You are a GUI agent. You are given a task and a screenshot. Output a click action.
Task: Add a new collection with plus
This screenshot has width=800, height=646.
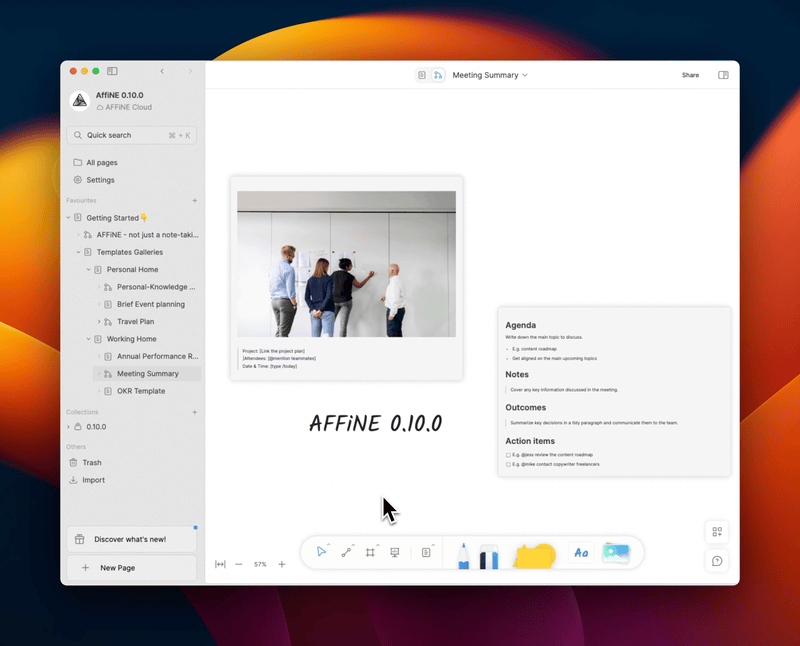194,412
